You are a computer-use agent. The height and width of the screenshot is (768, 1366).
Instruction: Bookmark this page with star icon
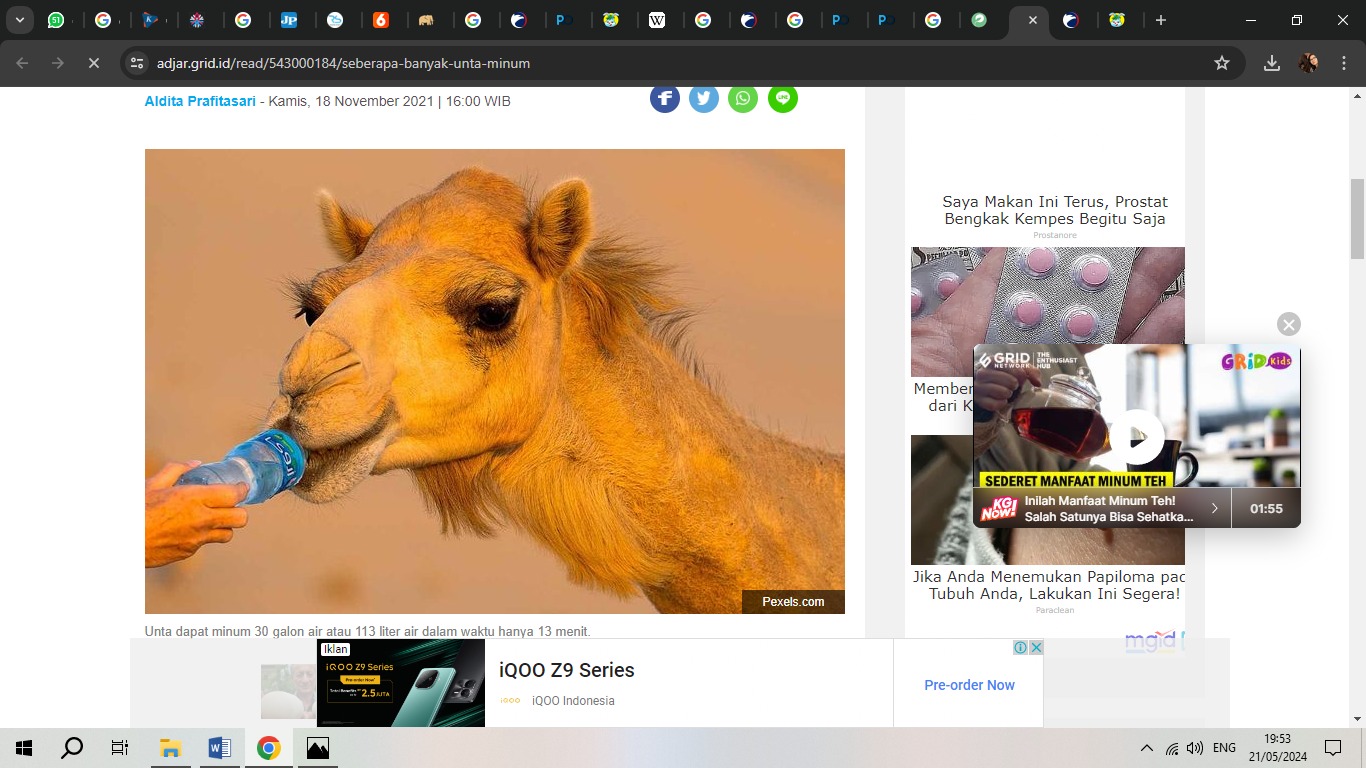(1221, 63)
